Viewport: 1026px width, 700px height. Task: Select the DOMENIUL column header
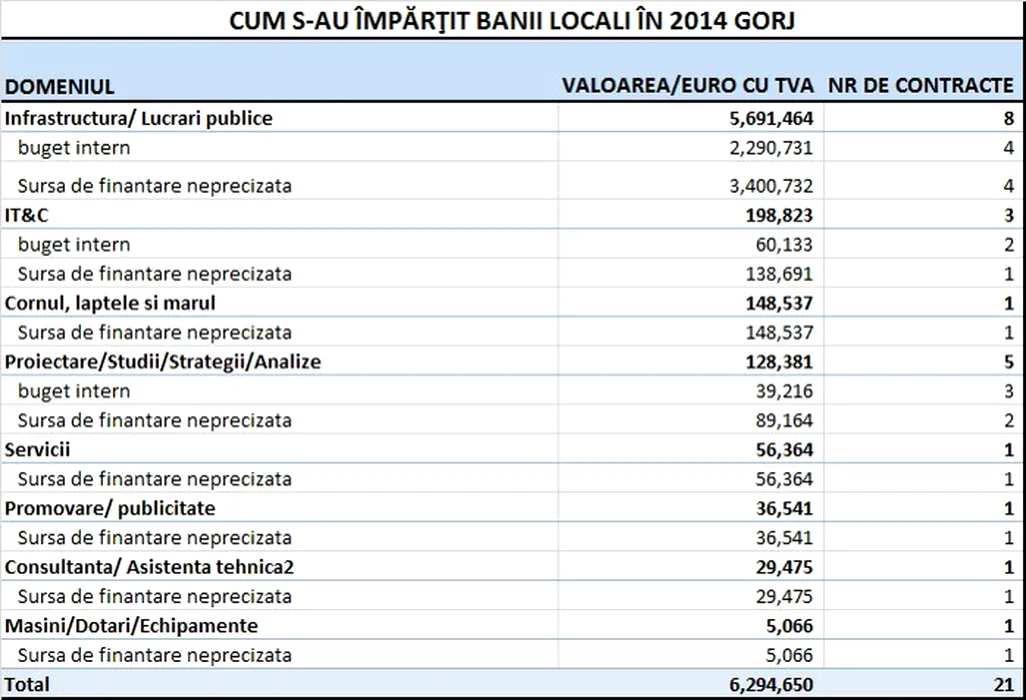(x=60, y=87)
